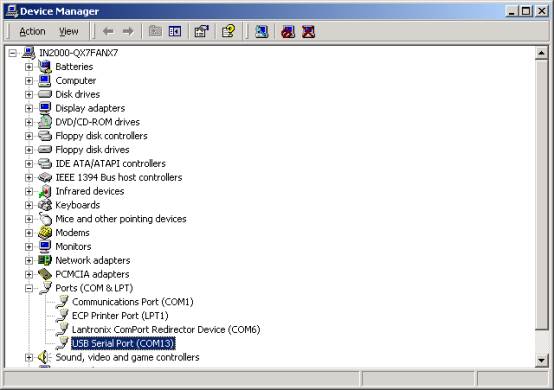Select the Monitors label
The image size is (554, 390).
tap(73, 247)
